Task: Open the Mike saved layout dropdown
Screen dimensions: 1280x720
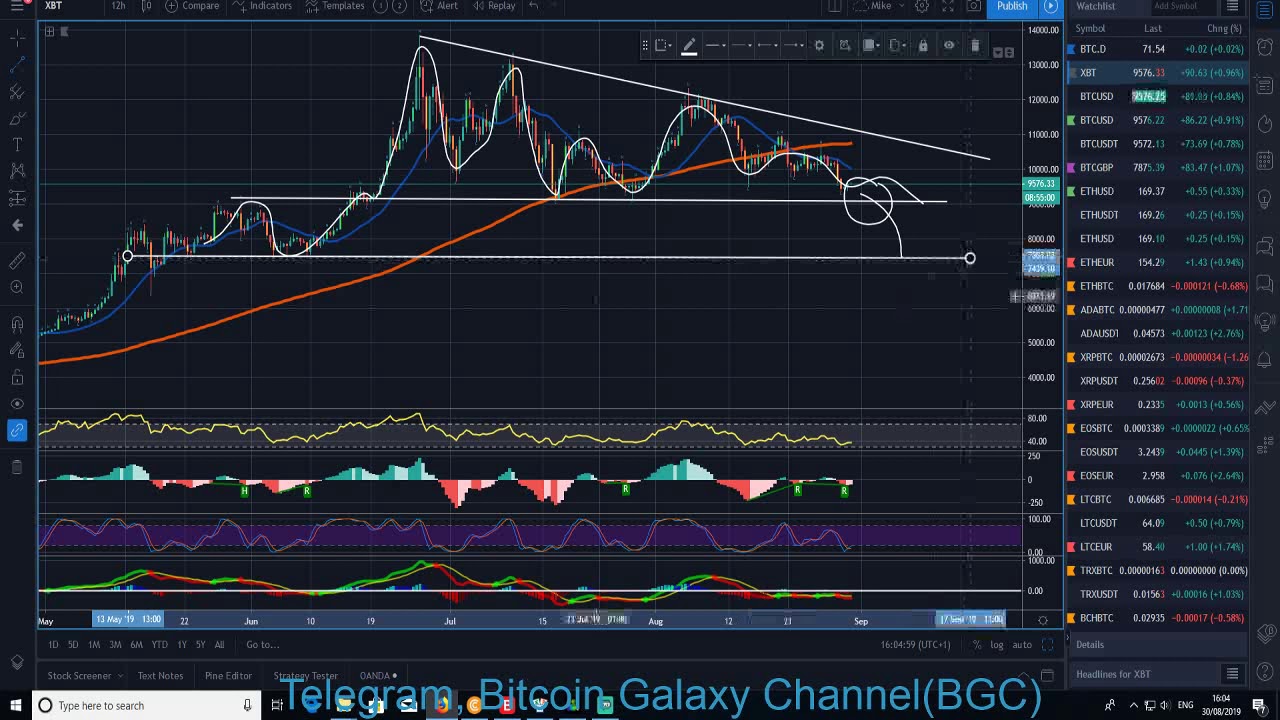Action: click(x=880, y=6)
